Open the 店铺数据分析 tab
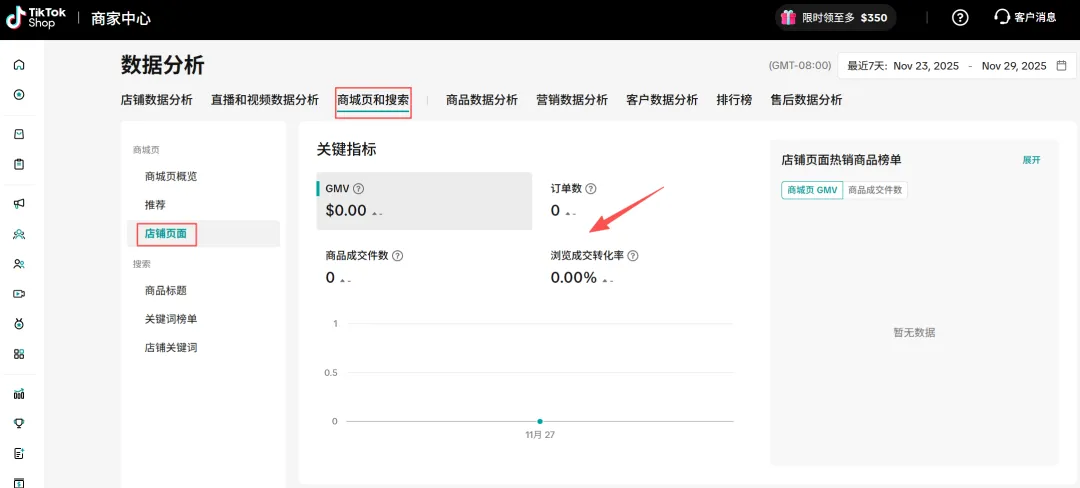Viewport: 1080px width, 488px height. pos(157,100)
